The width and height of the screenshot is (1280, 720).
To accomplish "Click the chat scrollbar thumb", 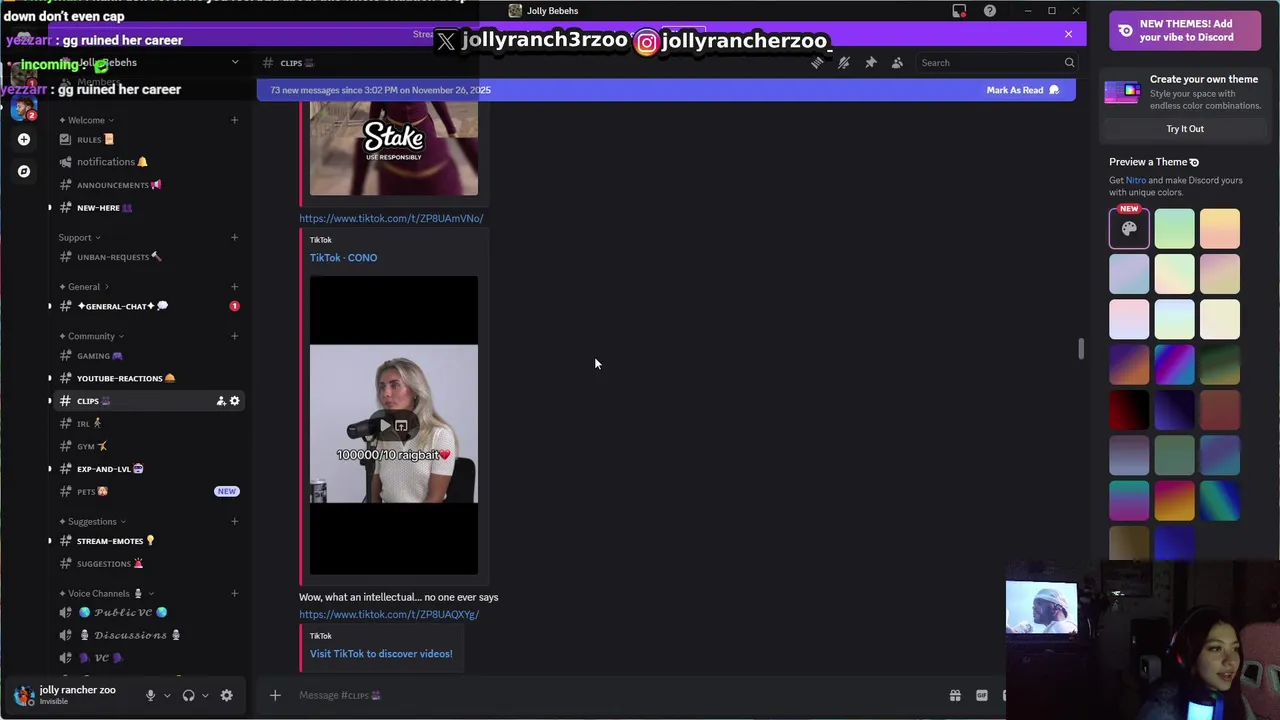I will (x=1080, y=349).
